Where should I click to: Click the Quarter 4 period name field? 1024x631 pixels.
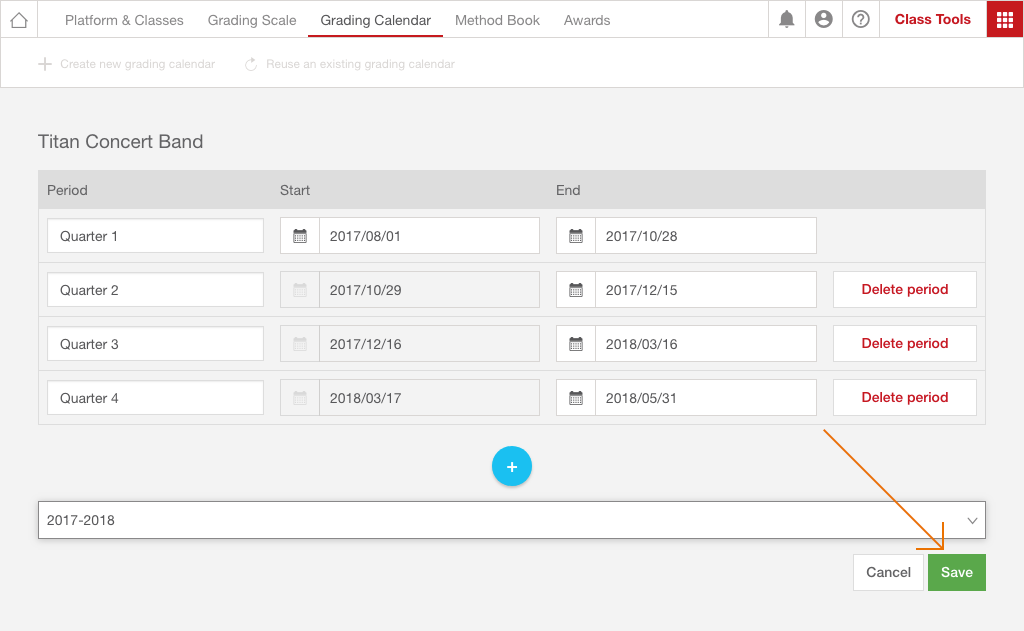(155, 398)
